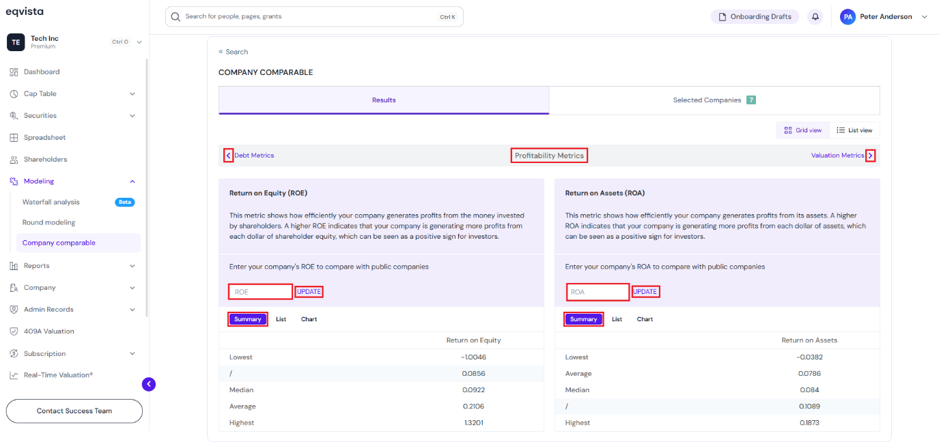Open Round modeling page
This screenshot has width=939, height=444.
click(x=49, y=223)
